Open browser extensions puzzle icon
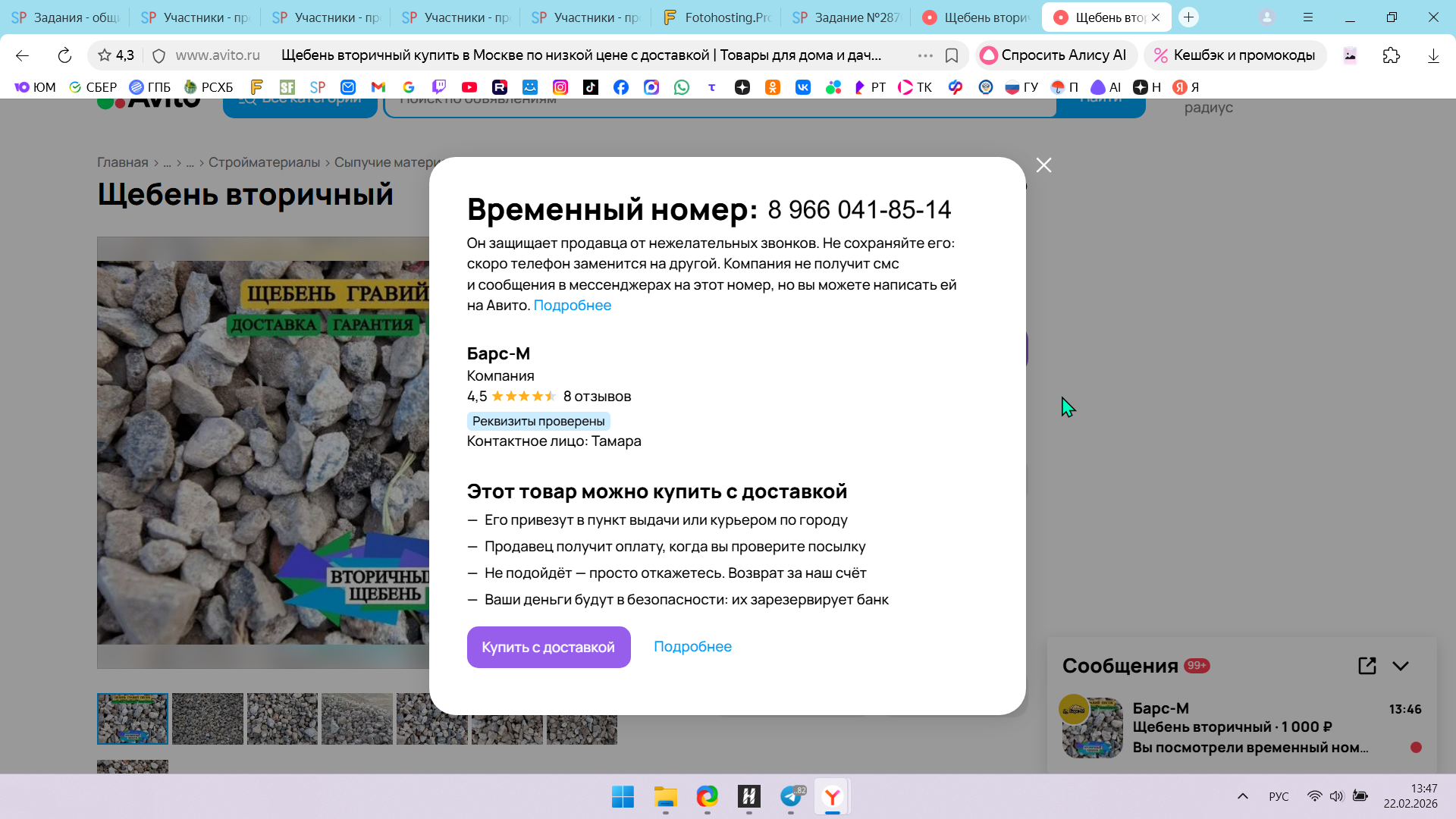The image size is (1456, 819). (1391, 55)
